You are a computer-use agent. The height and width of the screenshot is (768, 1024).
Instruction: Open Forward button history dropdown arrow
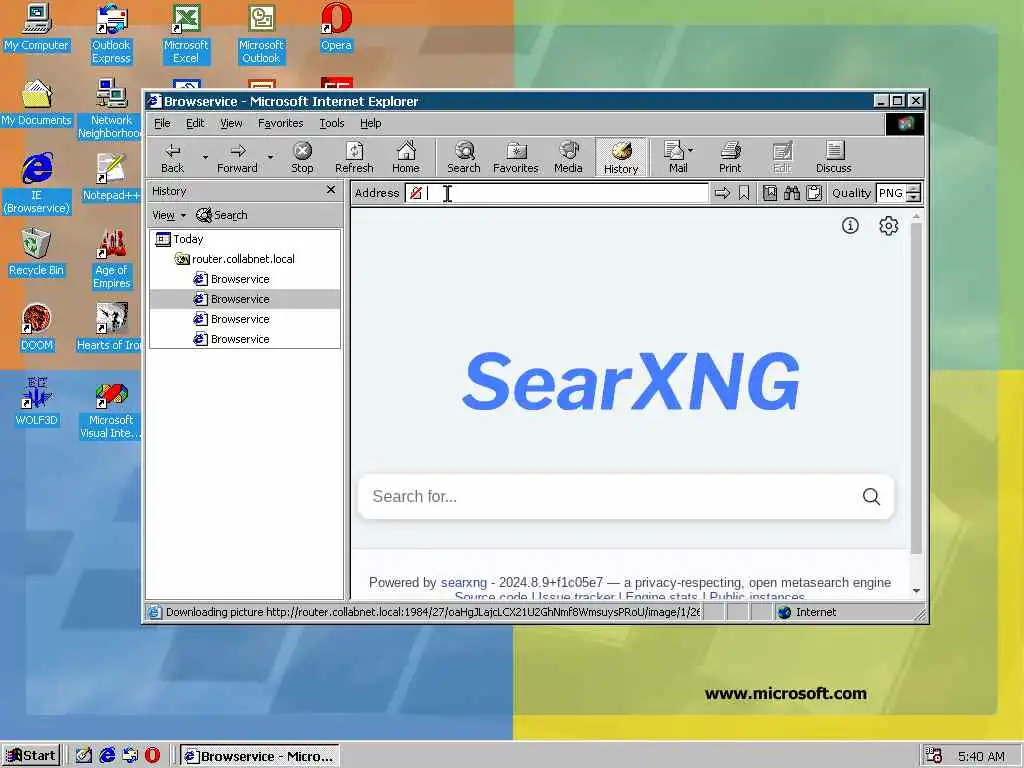tap(270, 157)
